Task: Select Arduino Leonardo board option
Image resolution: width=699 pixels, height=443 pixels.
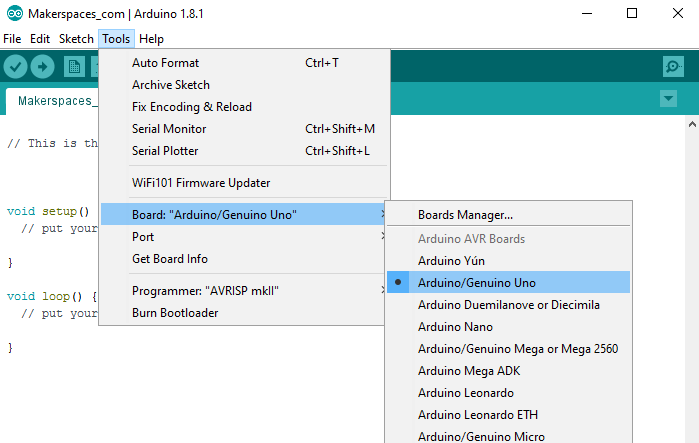Action: [x=465, y=393]
